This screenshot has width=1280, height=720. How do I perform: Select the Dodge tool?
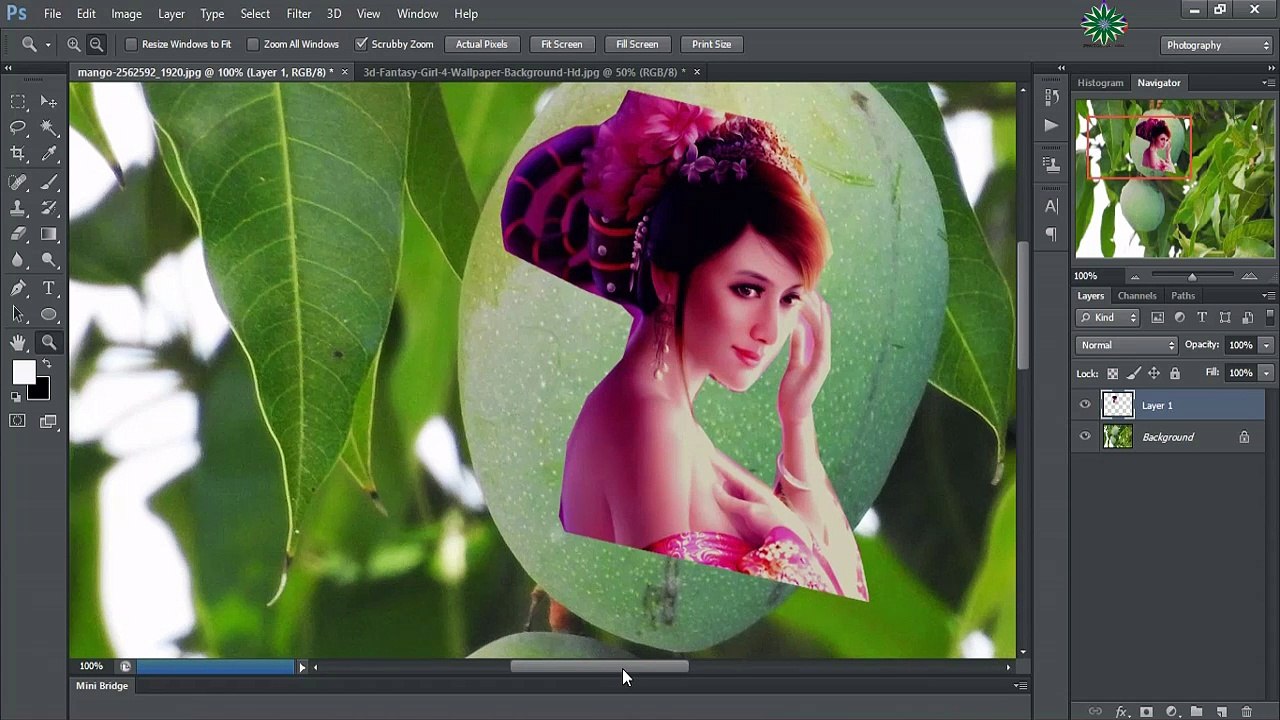click(49, 260)
